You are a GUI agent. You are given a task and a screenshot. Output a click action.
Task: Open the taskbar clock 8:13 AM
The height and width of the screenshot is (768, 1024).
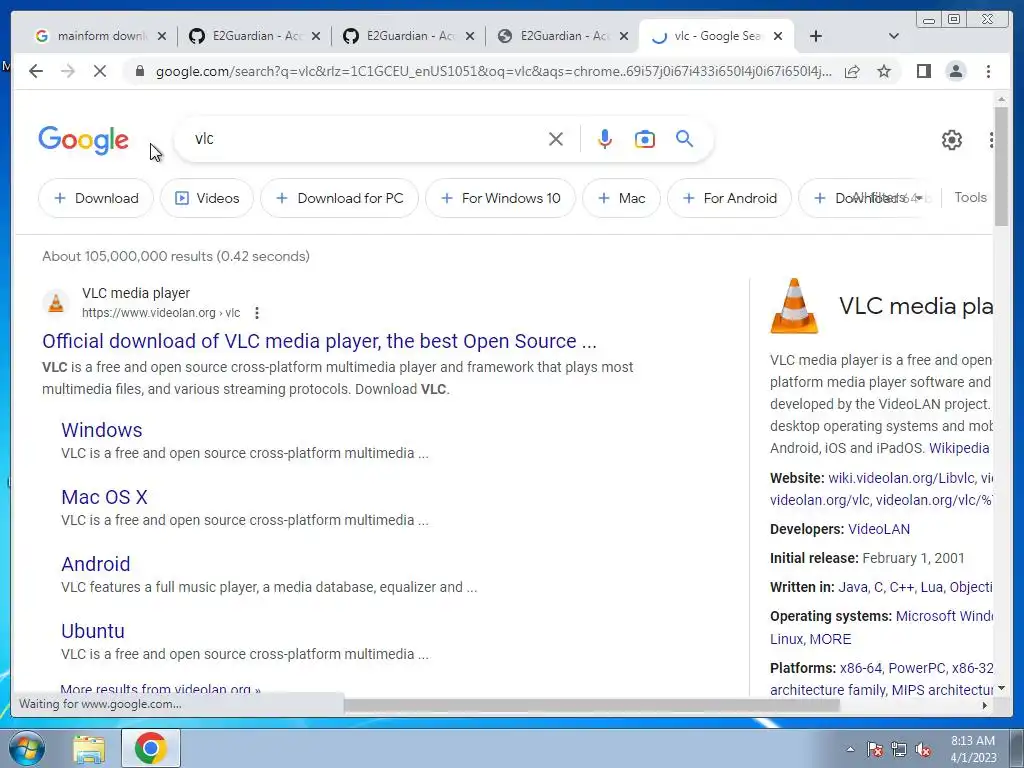click(973, 749)
